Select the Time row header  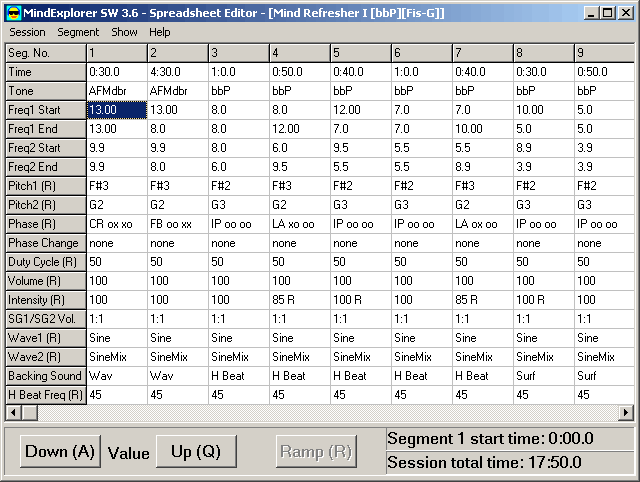(x=46, y=72)
